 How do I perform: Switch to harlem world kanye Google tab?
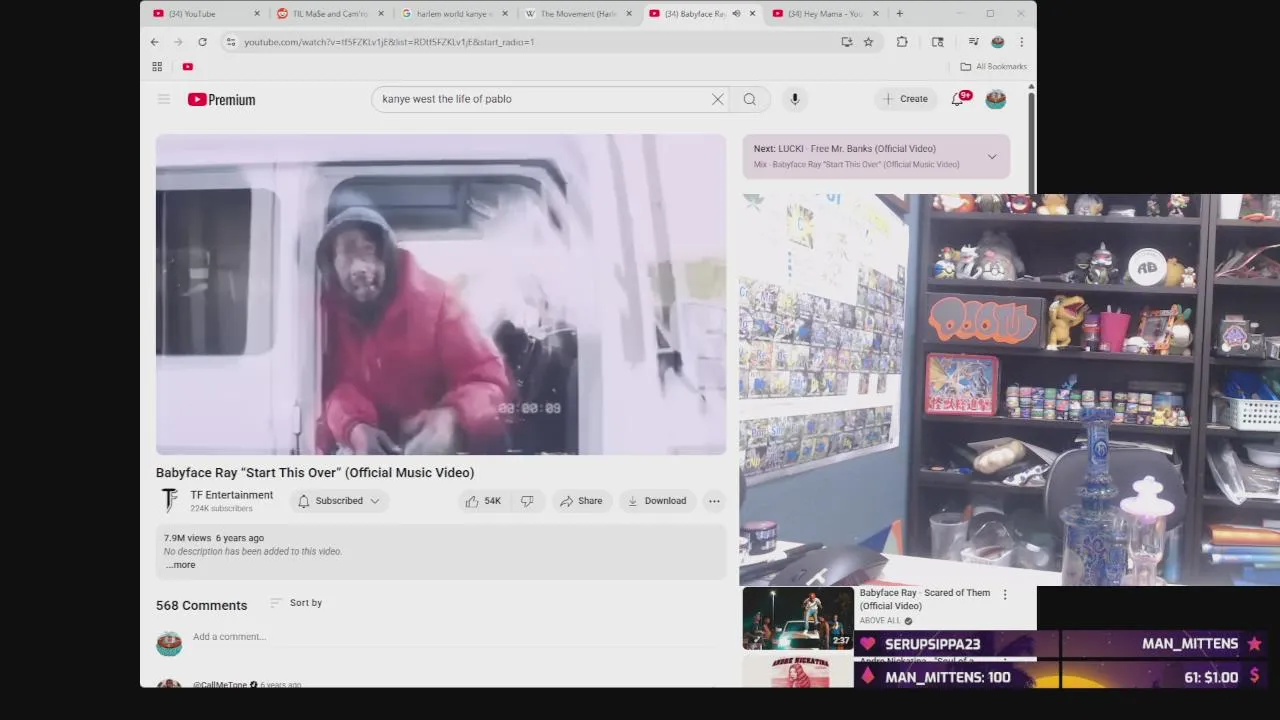(455, 14)
